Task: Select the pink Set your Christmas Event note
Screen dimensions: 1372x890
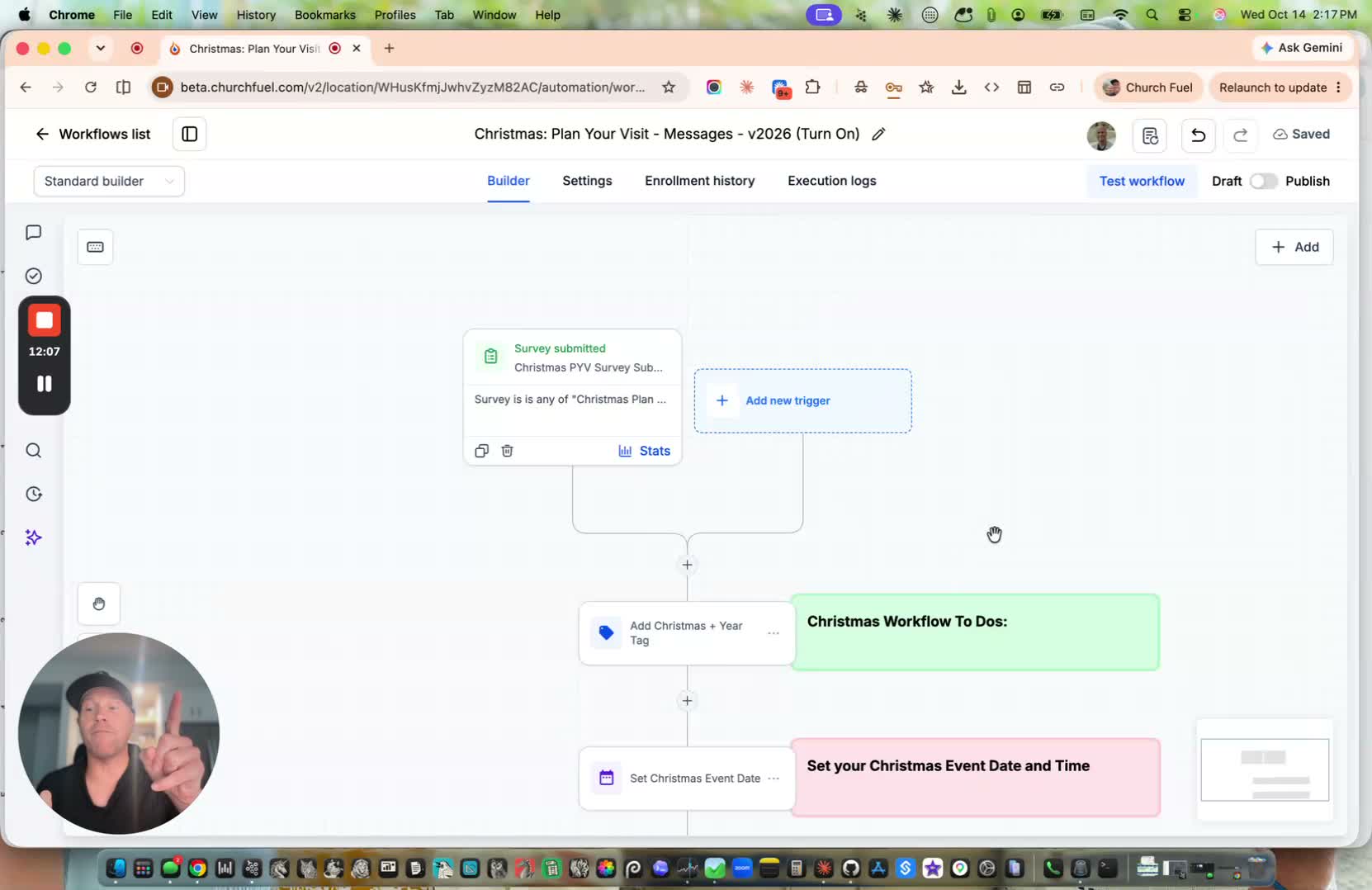Action: tap(976, 778)
